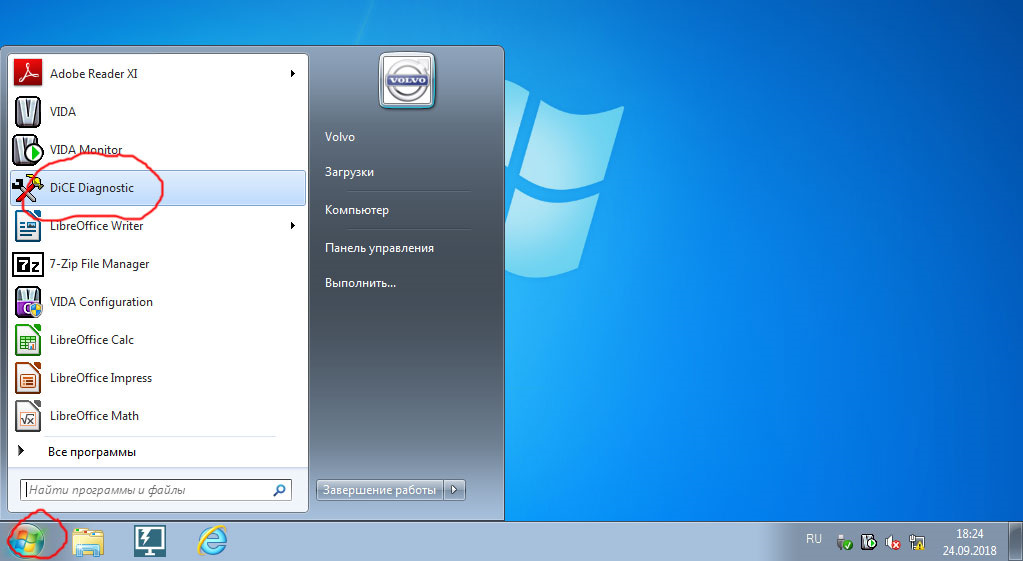1023x561 pixels.
Task: Click the Volvo user account picture
Action: click(407, 81)
